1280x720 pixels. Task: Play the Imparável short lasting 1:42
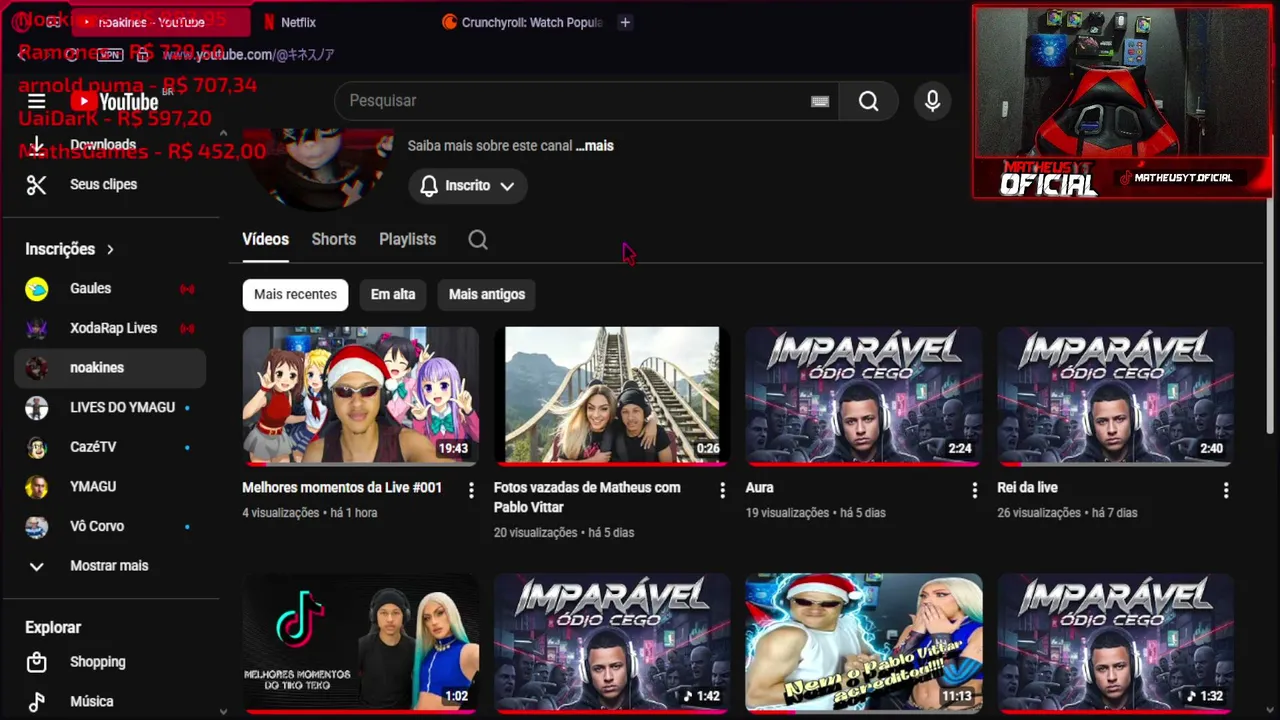tap(612, 642)
